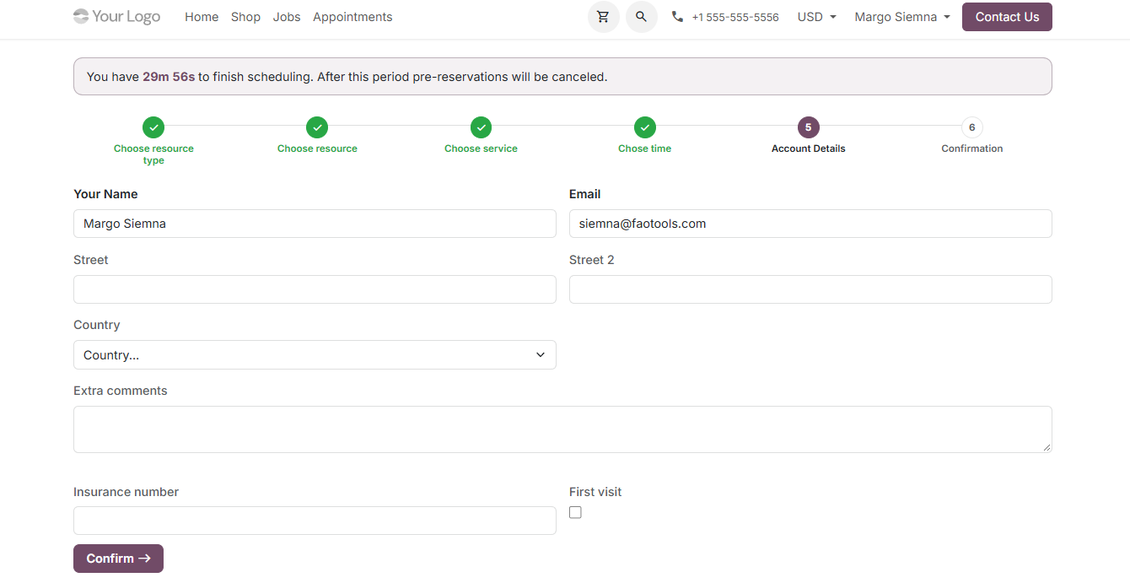Click the phone handset icon
1130x583 pixels.
coord(677,17)
